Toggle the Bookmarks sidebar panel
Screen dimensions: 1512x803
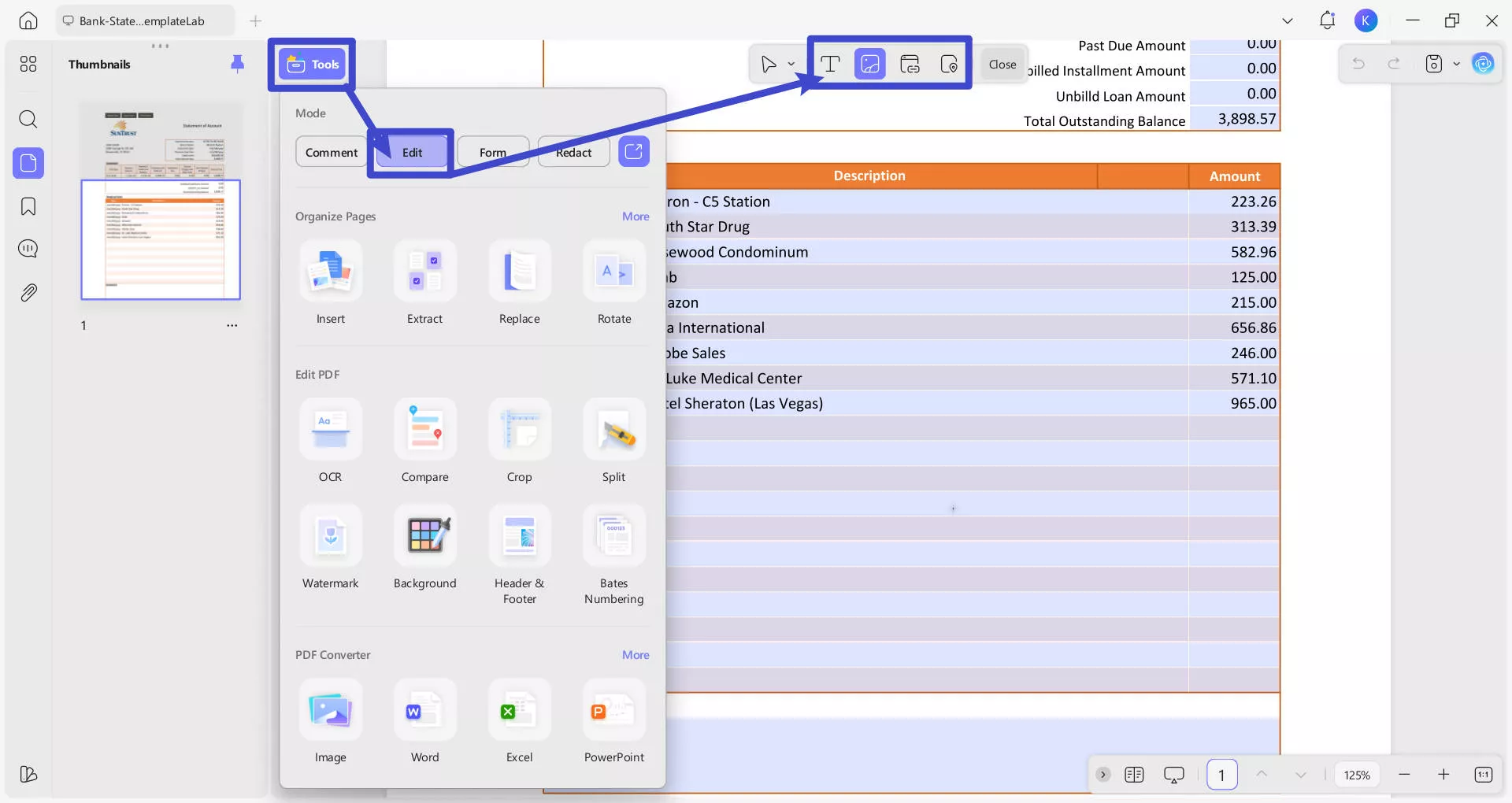pos(28,206)
